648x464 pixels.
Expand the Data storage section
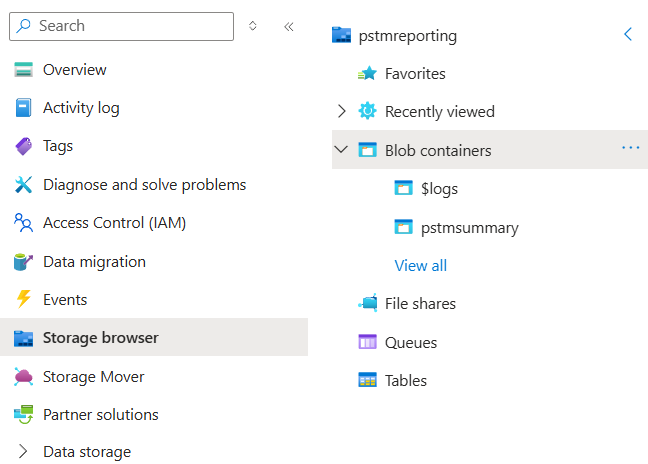[x=23, y=451]
